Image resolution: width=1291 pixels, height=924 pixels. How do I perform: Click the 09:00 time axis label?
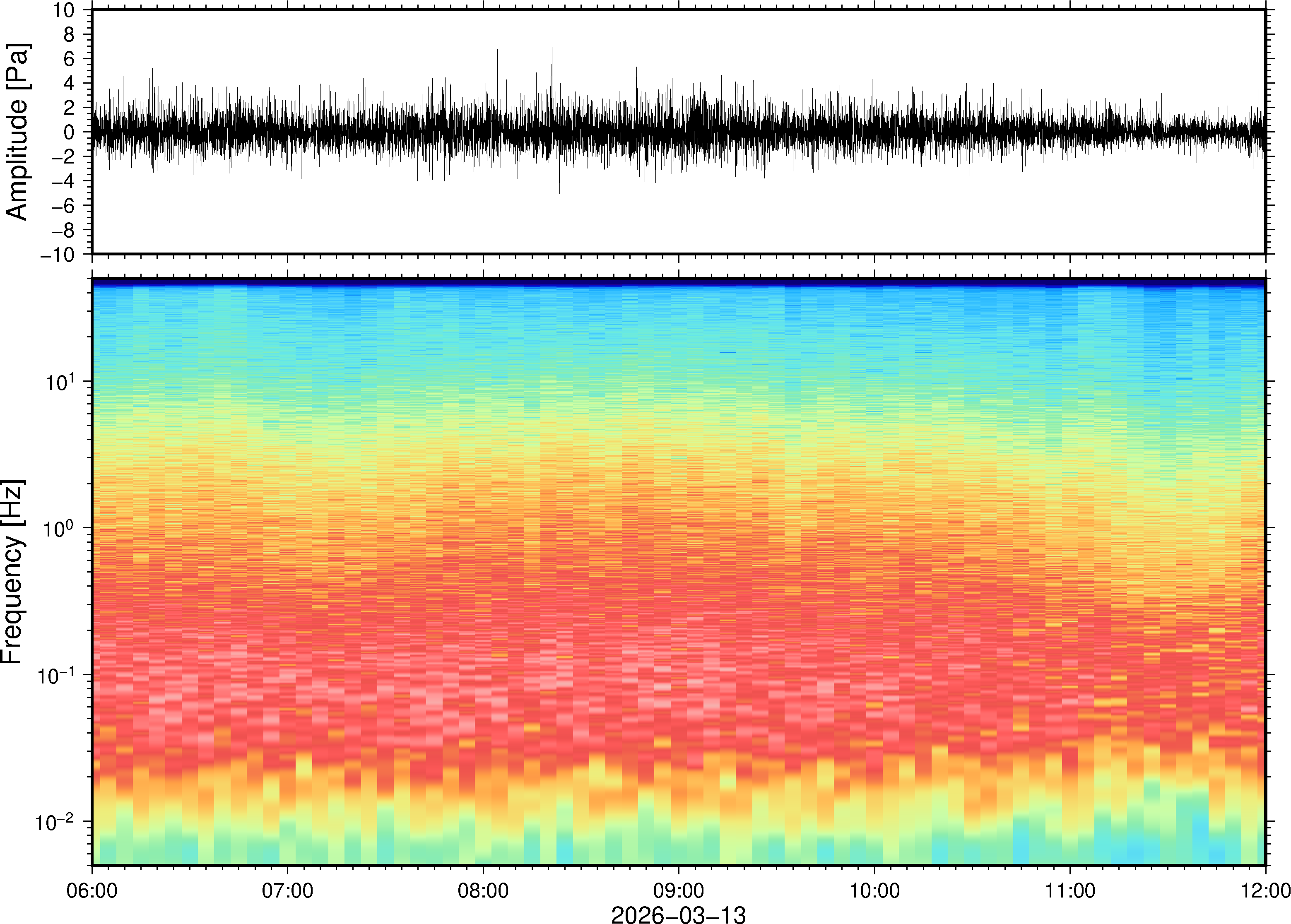click(x=679, y=890)
